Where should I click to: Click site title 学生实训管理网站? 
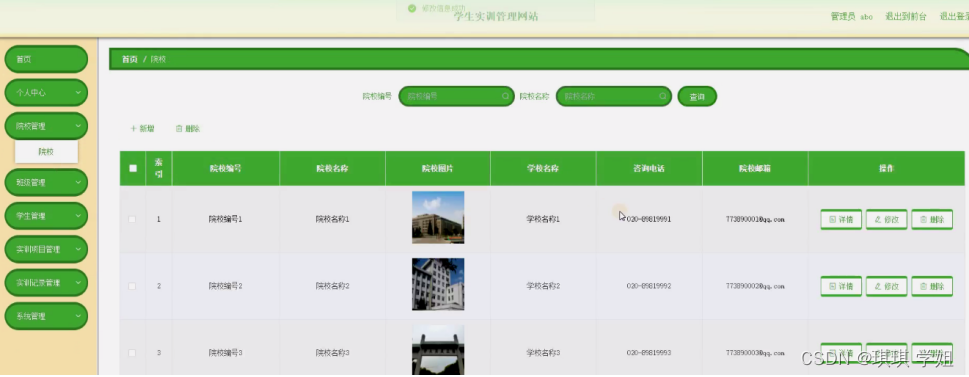pyautogui.click(x=496, y=17)
